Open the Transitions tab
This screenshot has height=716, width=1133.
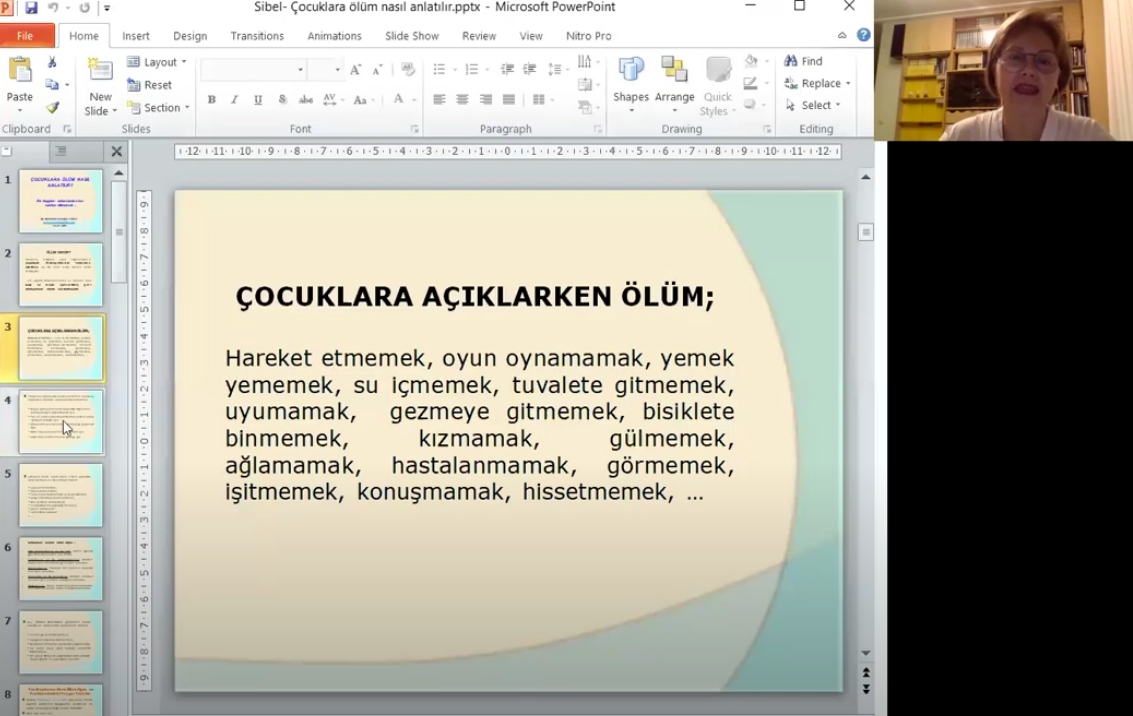[257, 35]
